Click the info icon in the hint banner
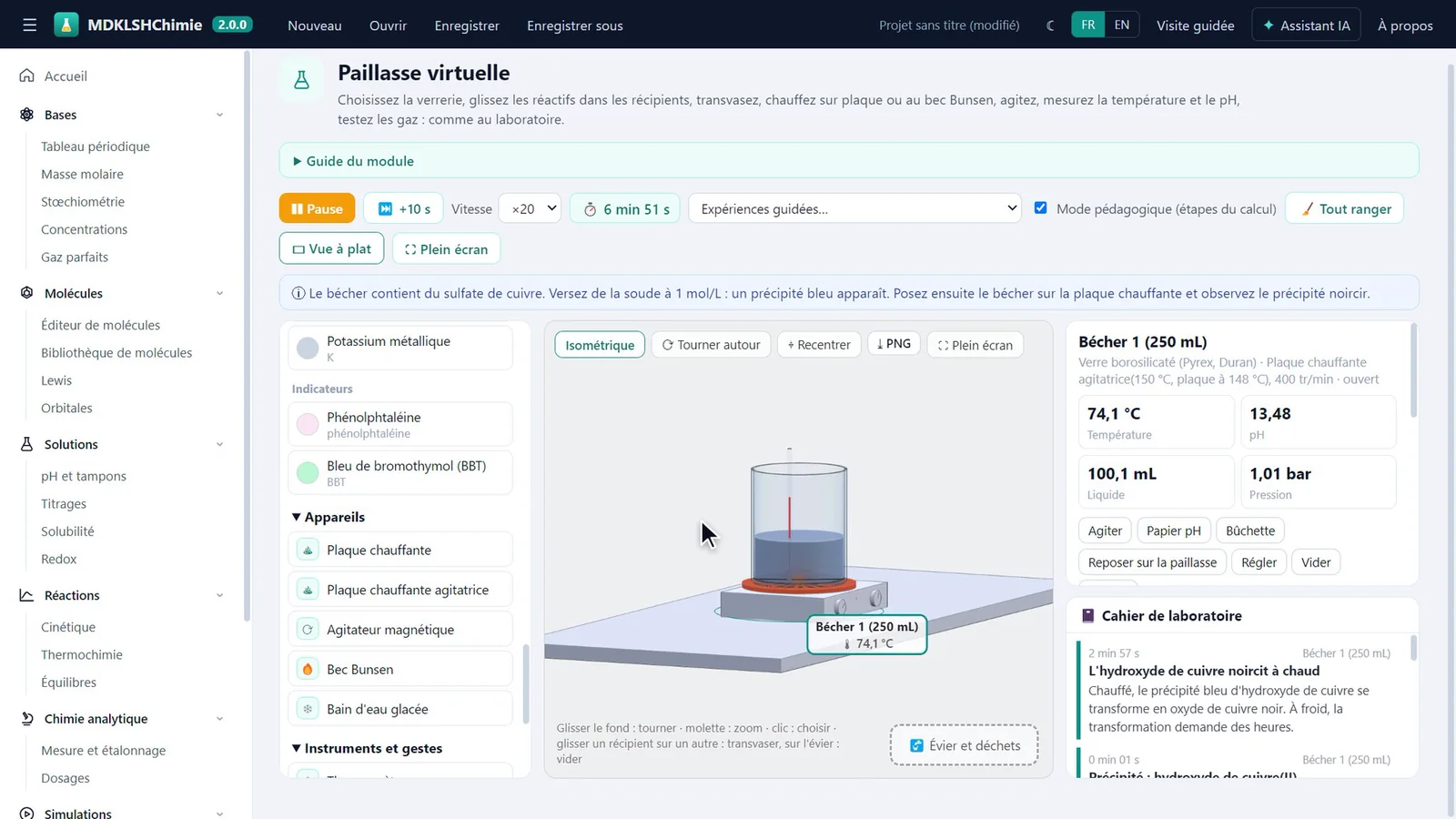 tap(298, 293)
